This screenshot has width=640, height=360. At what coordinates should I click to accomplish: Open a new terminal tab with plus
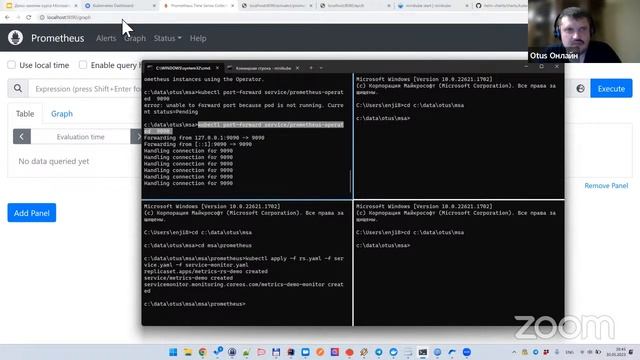pyautogui.click(x=311, y=68)
